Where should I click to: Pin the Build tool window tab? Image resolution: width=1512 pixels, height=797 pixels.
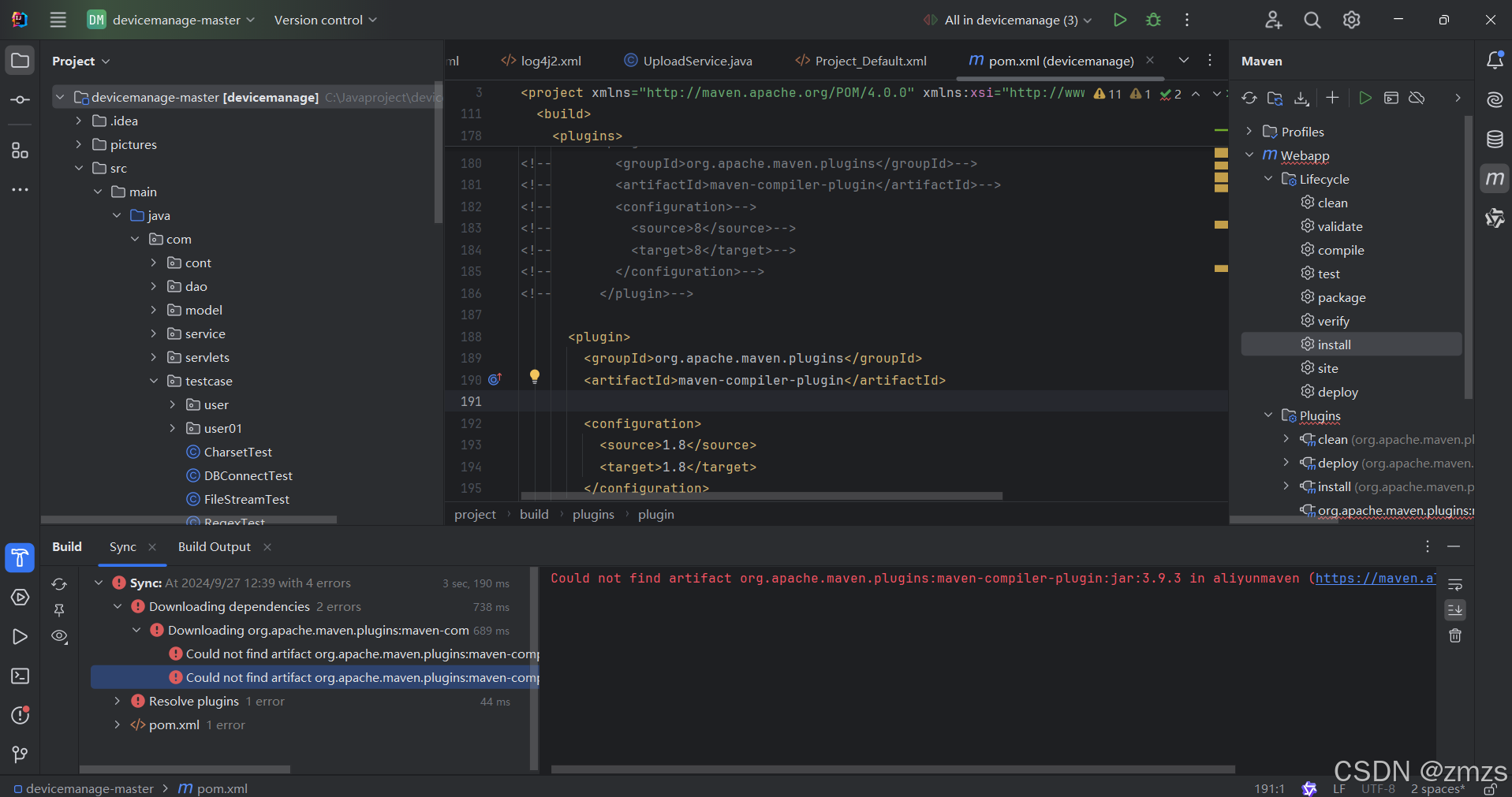[x=59, y=610]
